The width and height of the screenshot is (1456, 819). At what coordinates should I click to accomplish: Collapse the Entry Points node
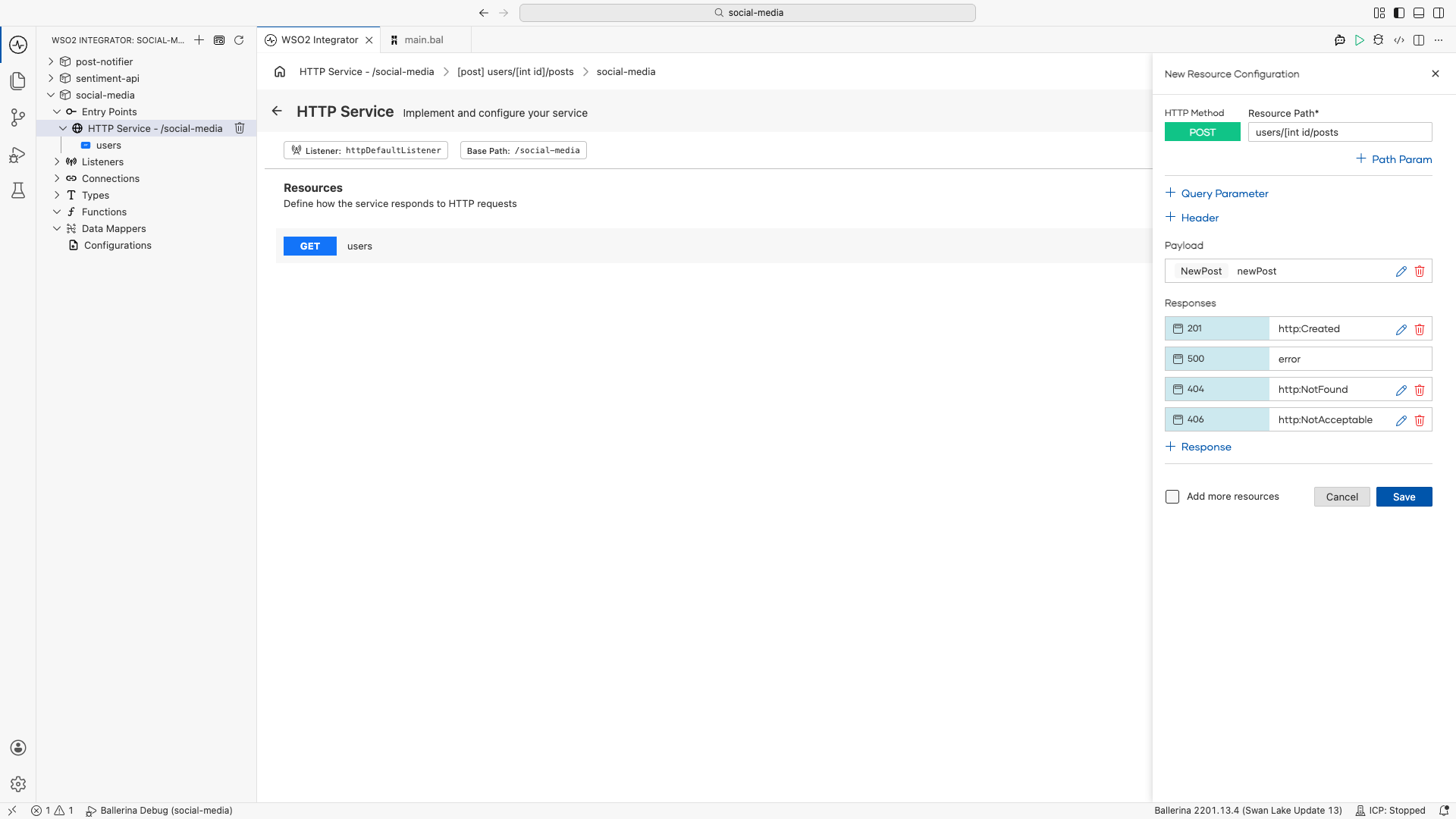57,111
